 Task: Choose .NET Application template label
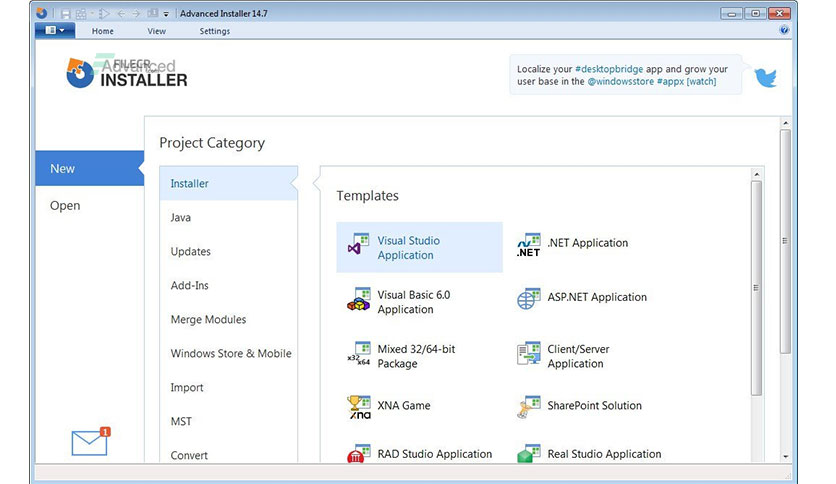point(588,243)
